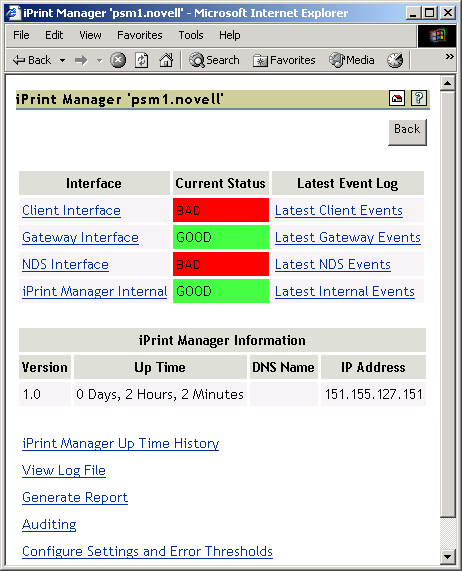
Task: Click the iPrint Manager Information table heading
Action: point(222,340)
